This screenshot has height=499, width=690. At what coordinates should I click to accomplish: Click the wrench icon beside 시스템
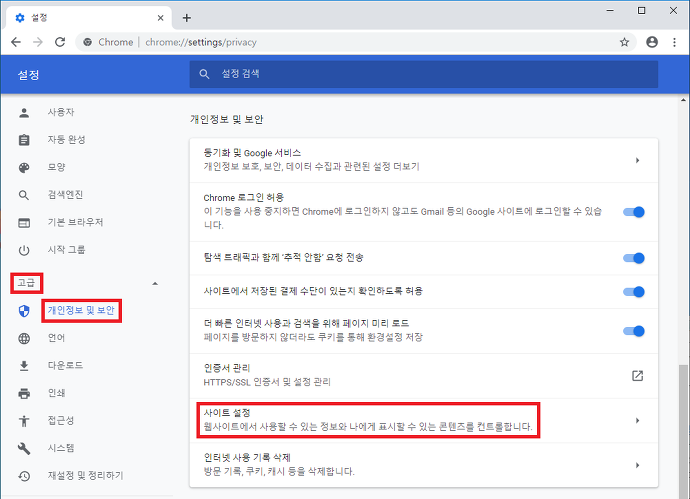click(24, 448)
